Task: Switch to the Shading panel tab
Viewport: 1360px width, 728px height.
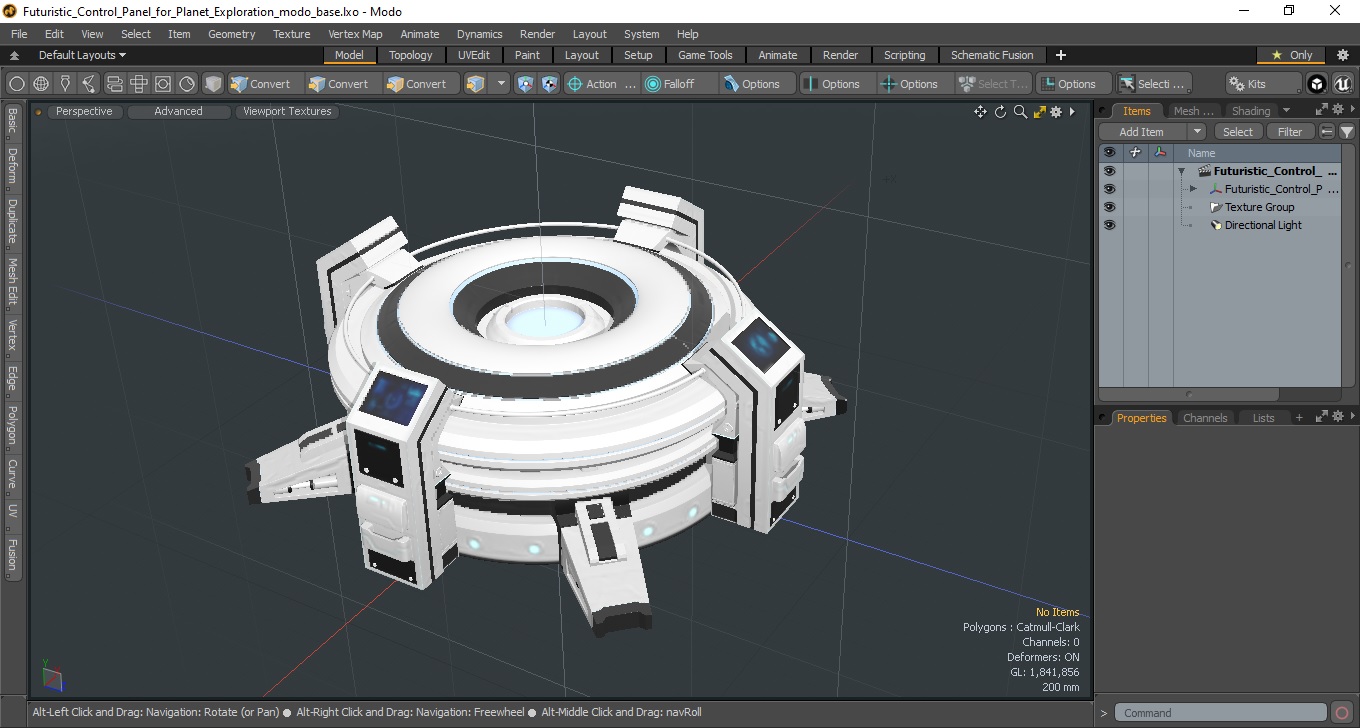Action: point(1250,111)
